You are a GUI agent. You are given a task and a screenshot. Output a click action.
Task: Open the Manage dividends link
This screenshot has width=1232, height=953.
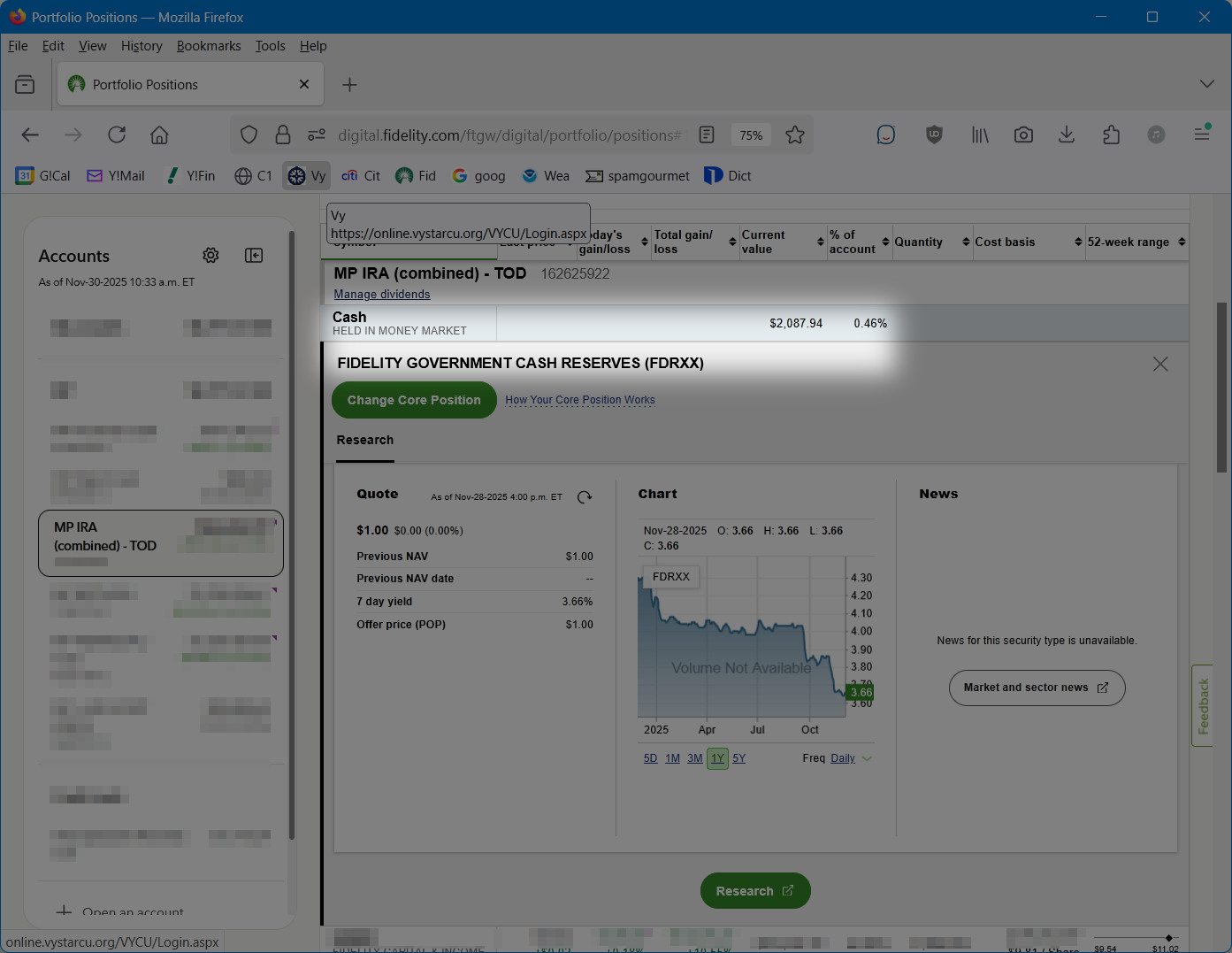pyautogui.click(x=382, y=295)
